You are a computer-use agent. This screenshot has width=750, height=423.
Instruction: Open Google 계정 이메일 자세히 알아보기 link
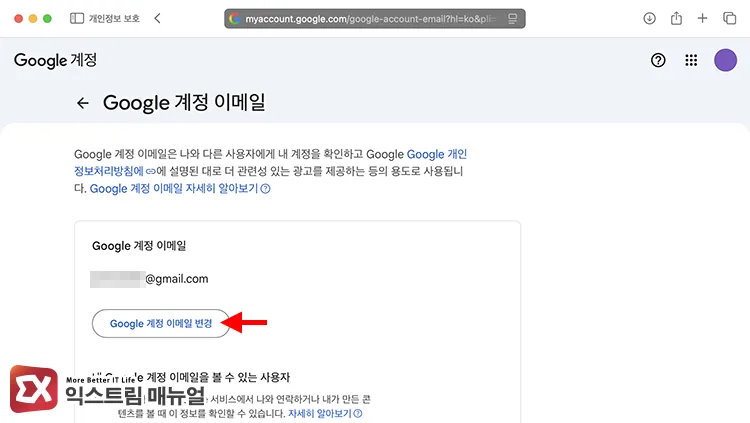pos(180,189)
